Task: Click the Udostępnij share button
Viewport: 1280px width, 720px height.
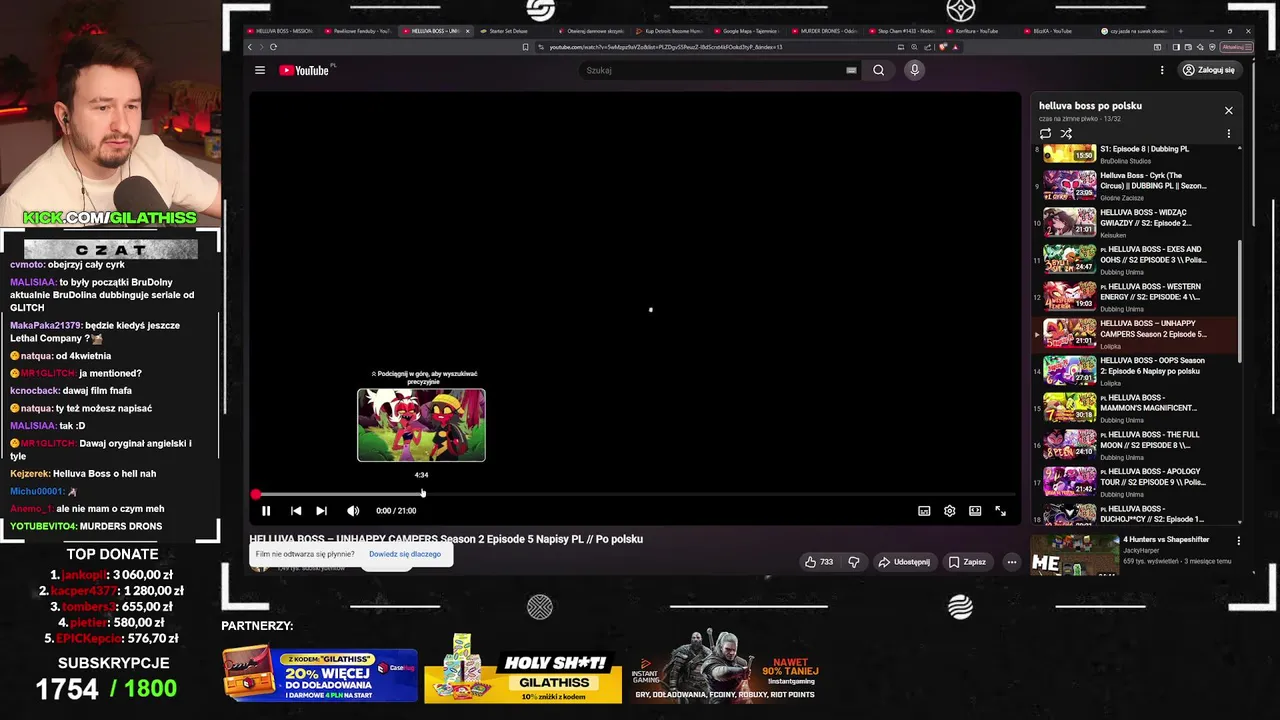Action: [904, 562]
